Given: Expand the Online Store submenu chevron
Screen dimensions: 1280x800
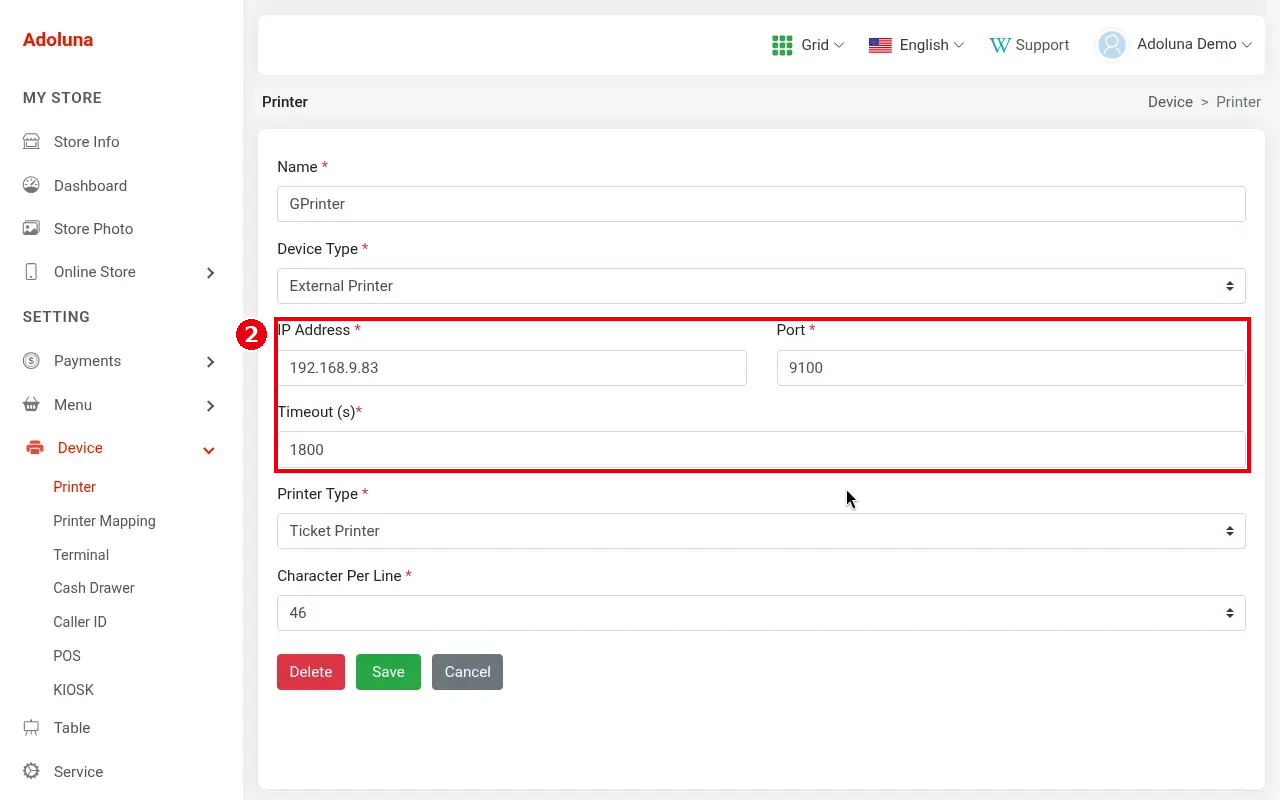Looking at the screenshot, I should tap(210, 273).
